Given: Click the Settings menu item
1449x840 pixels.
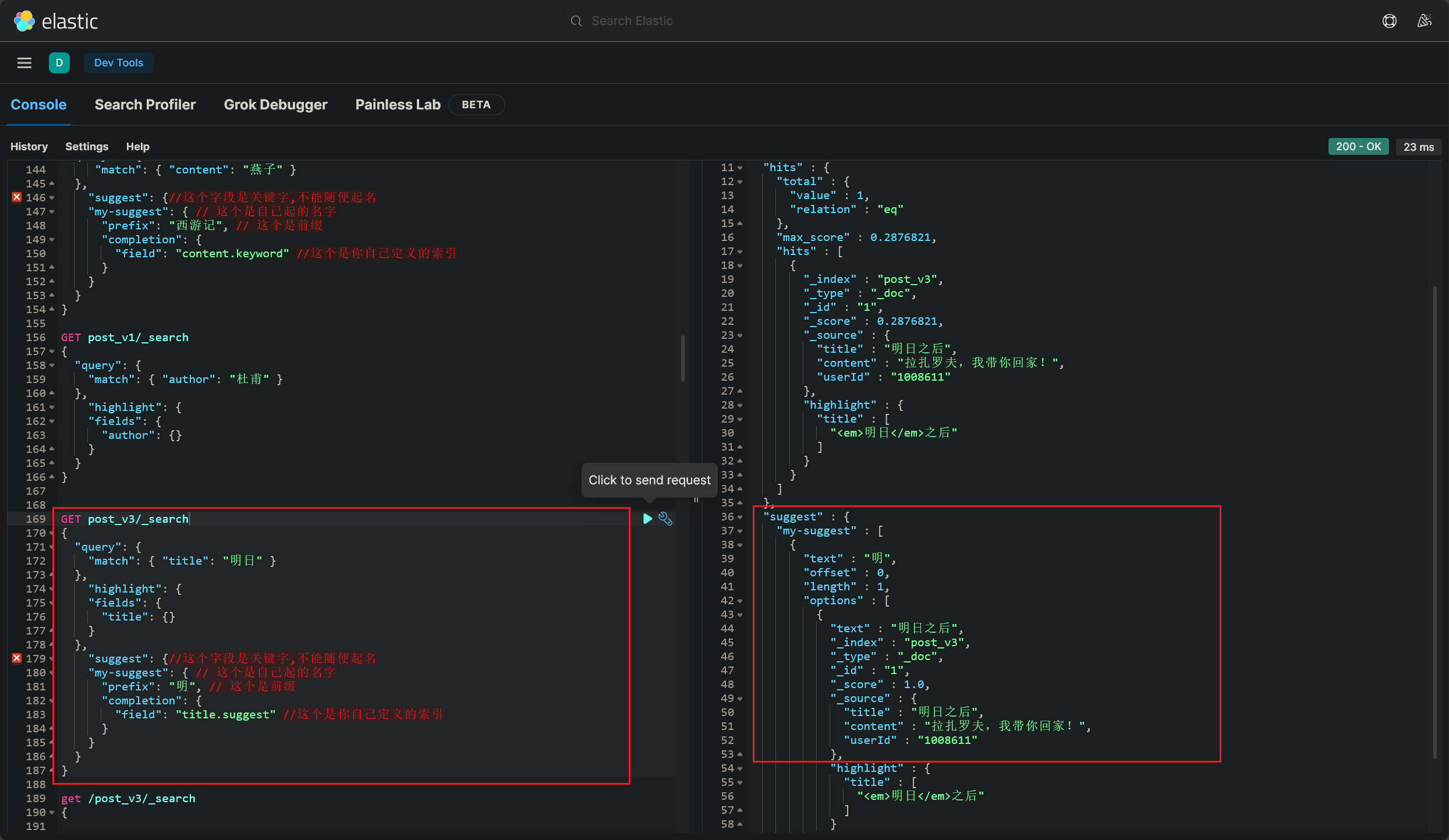Looking at the screenshot, I should click(x=86, y=146).
